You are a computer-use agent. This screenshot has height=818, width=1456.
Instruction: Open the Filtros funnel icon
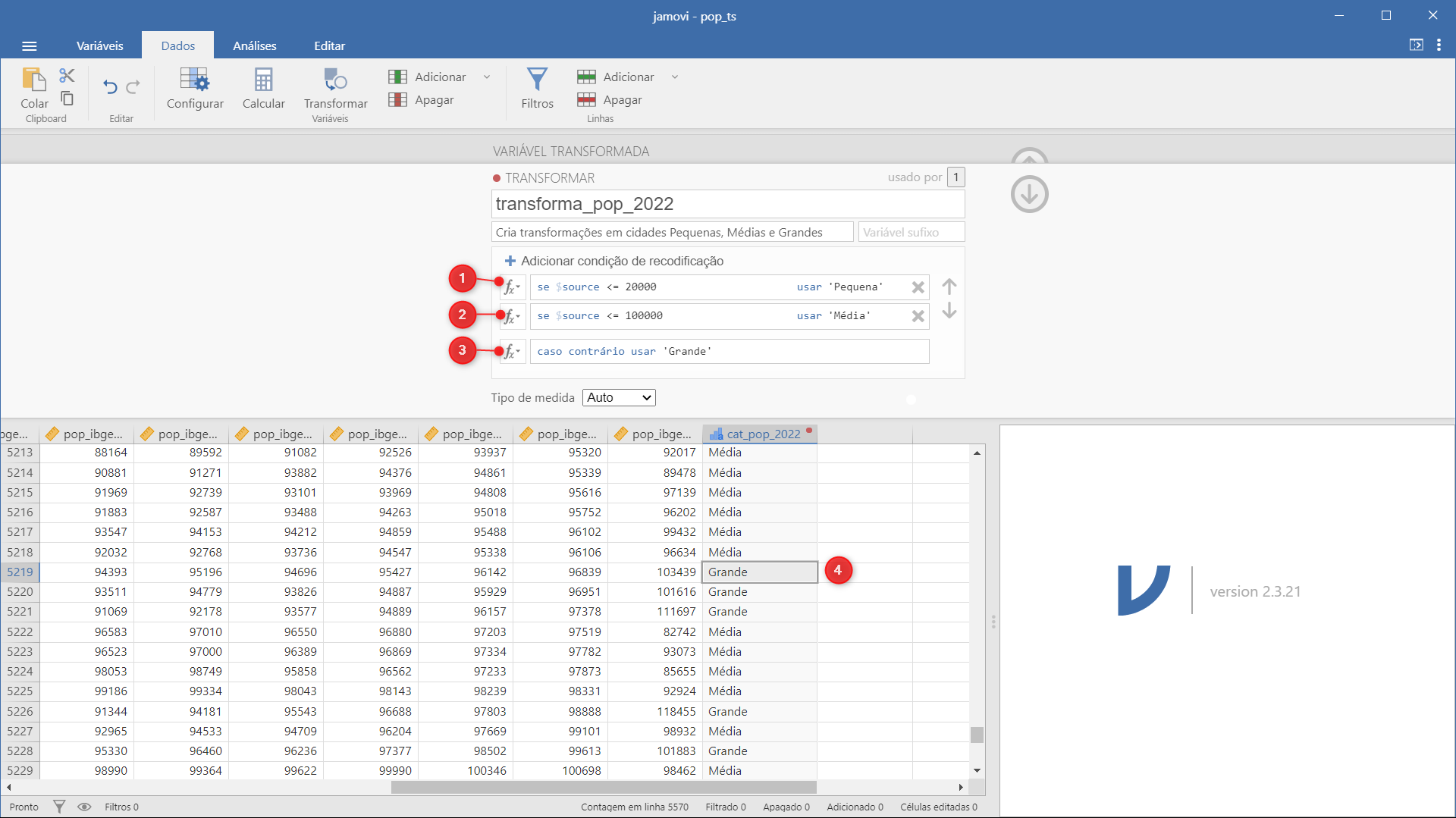pos(537,80)
